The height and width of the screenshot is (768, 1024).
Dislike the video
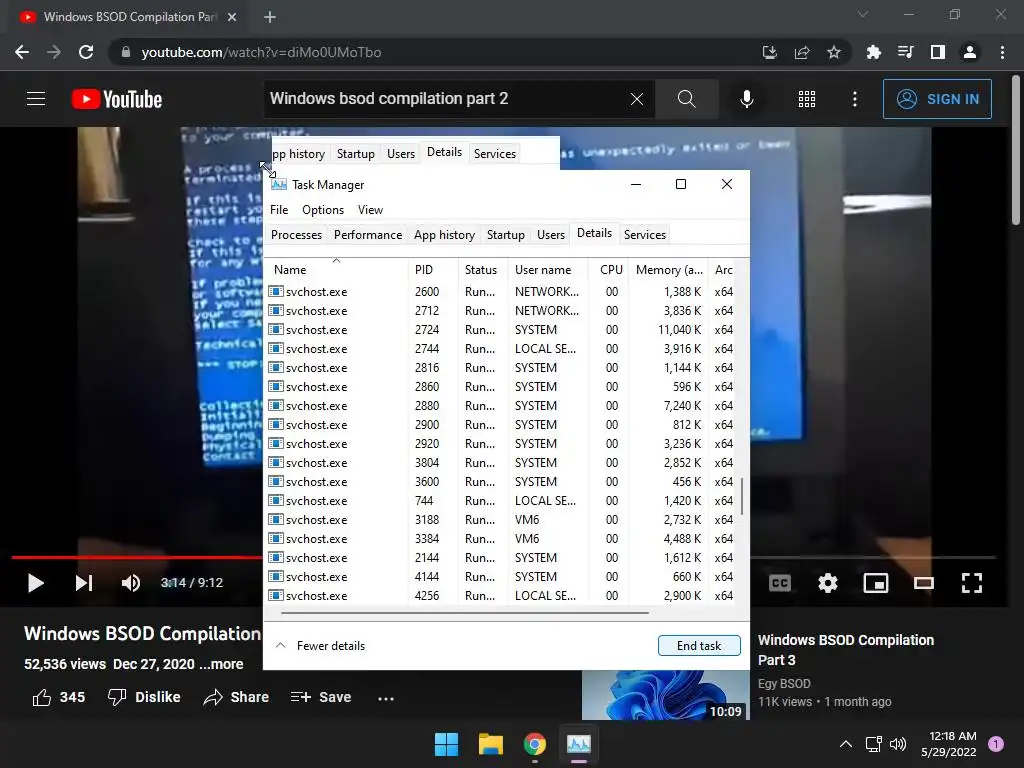(x=144, y=697)
